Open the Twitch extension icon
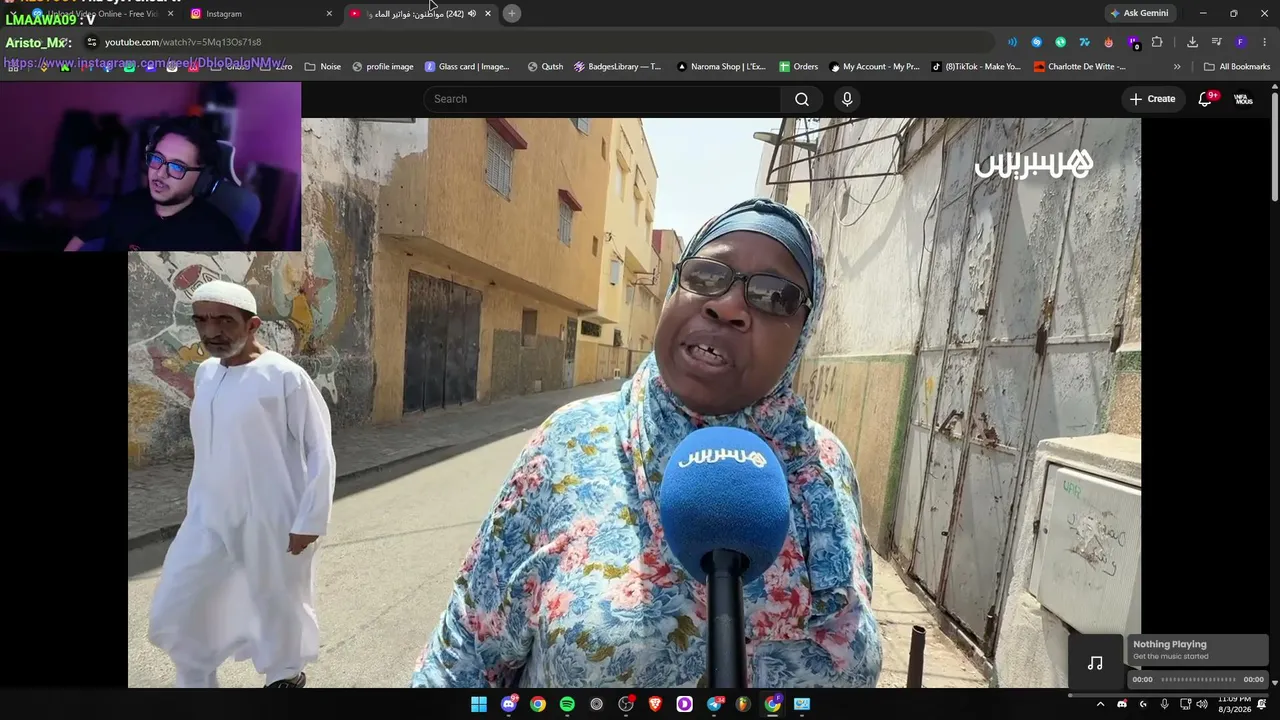The height and width of the screenshot is (720, 1280). pos(1133,42)
